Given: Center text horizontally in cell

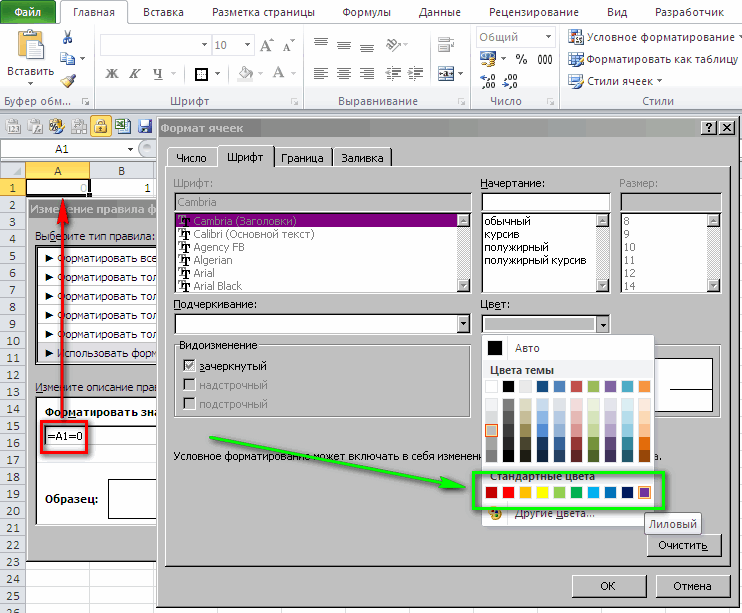Looking at the screenshot, I should point(344,73).
